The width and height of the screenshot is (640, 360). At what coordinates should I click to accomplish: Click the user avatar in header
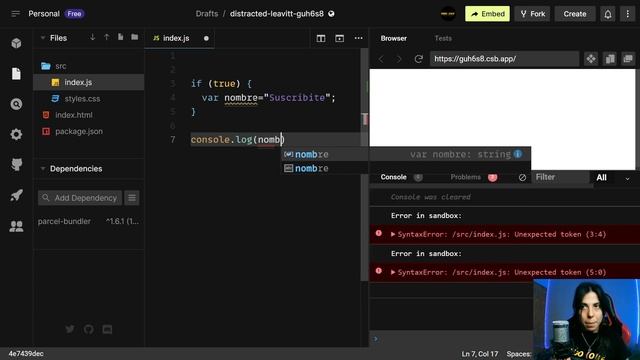coord(448,14)
